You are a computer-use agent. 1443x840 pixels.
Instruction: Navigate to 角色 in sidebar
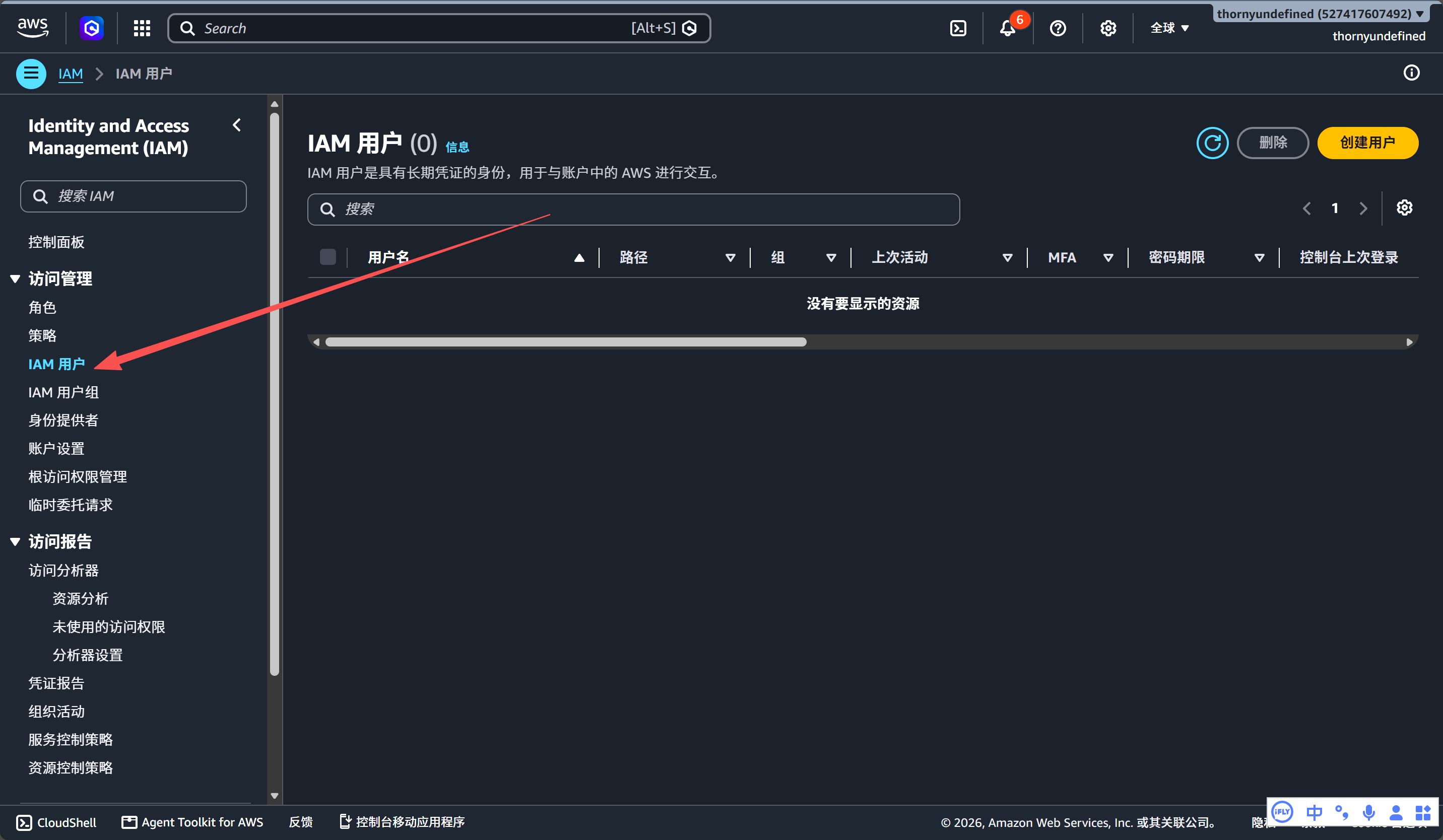coord(42,307)
